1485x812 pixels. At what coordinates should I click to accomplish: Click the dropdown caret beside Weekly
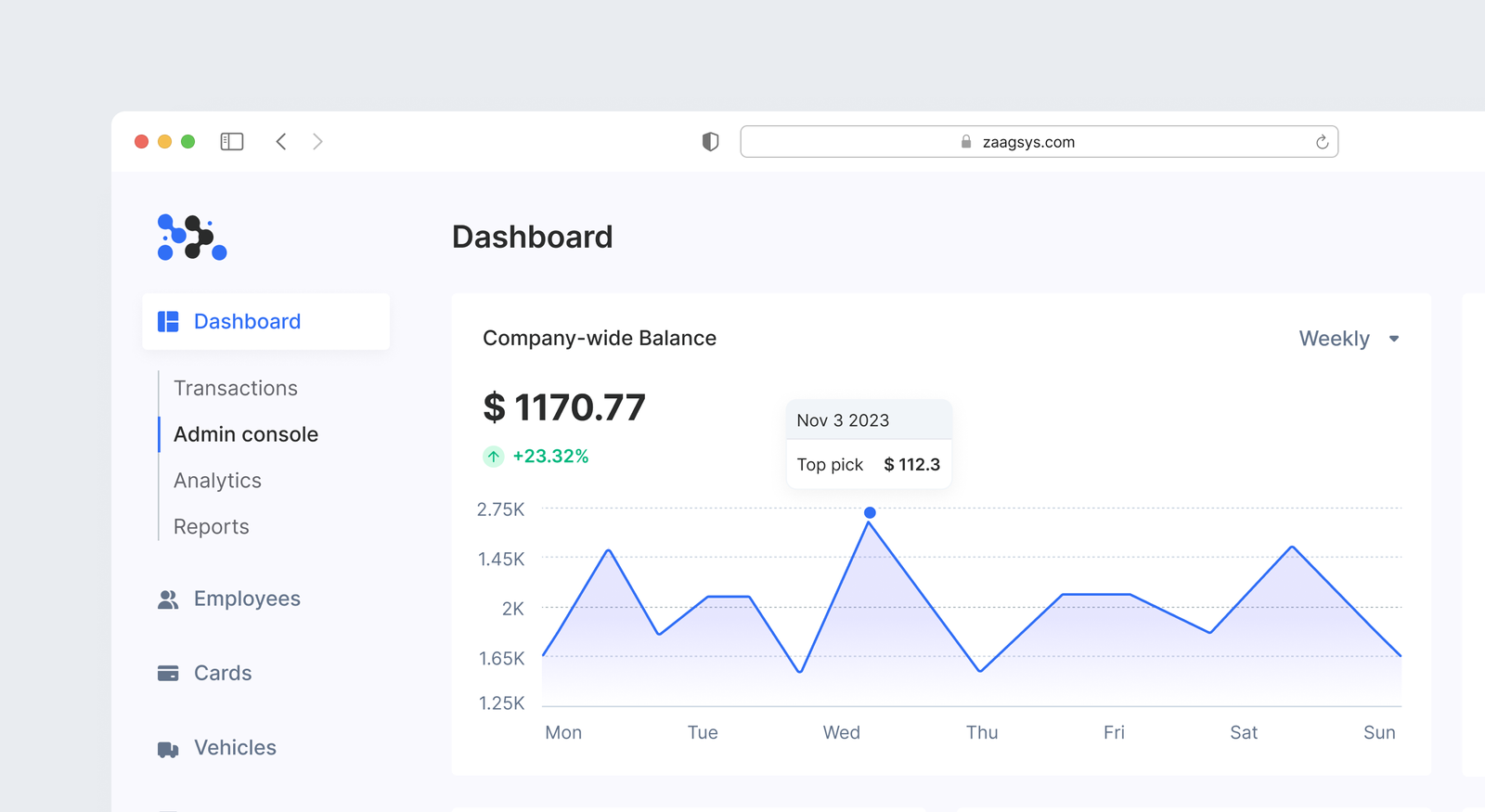click(x=1394, y=339)
